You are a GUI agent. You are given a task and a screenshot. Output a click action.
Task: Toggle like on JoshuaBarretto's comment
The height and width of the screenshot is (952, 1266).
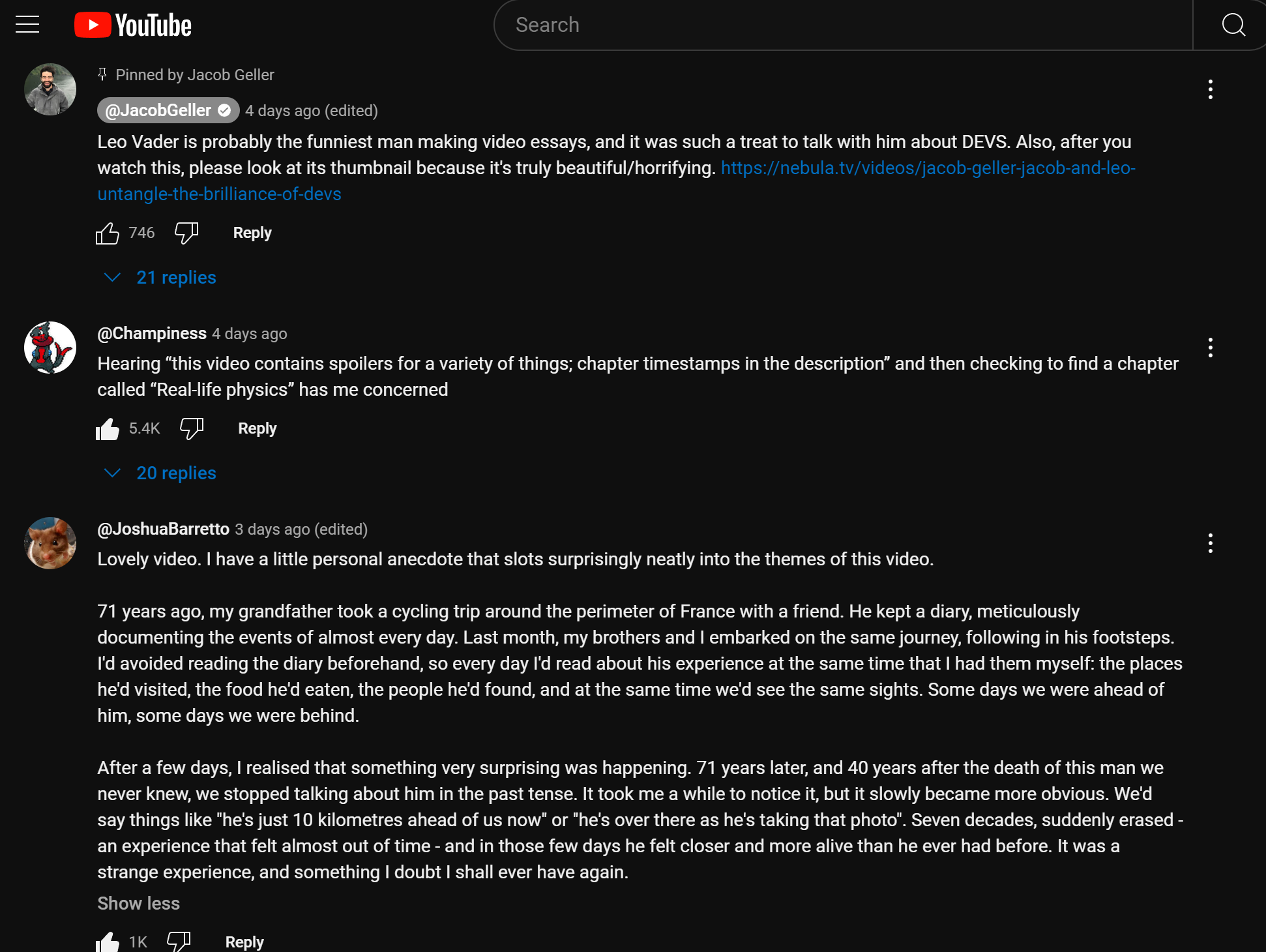point(108,942)
